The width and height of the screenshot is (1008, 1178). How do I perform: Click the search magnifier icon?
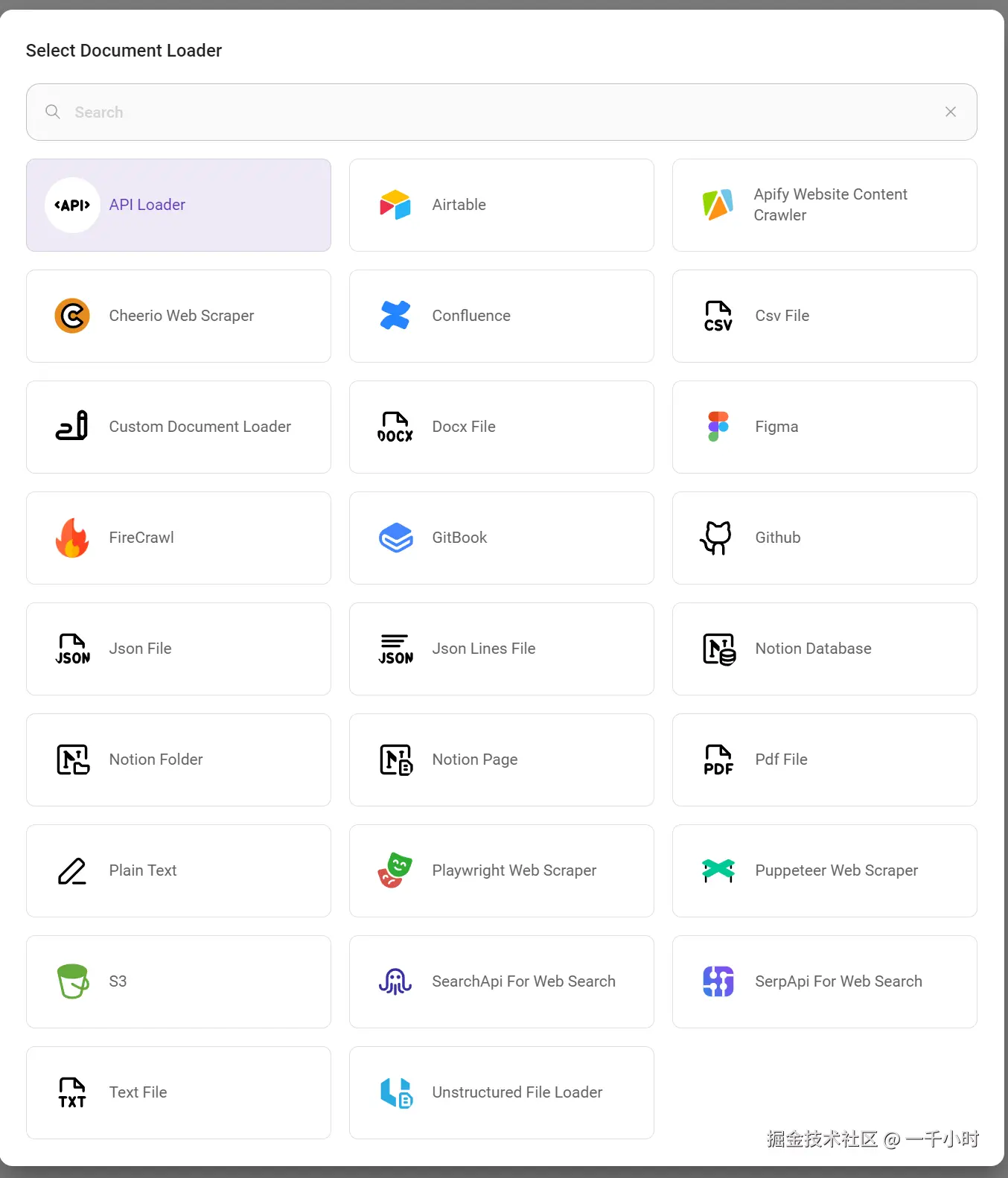coord(53,112)
